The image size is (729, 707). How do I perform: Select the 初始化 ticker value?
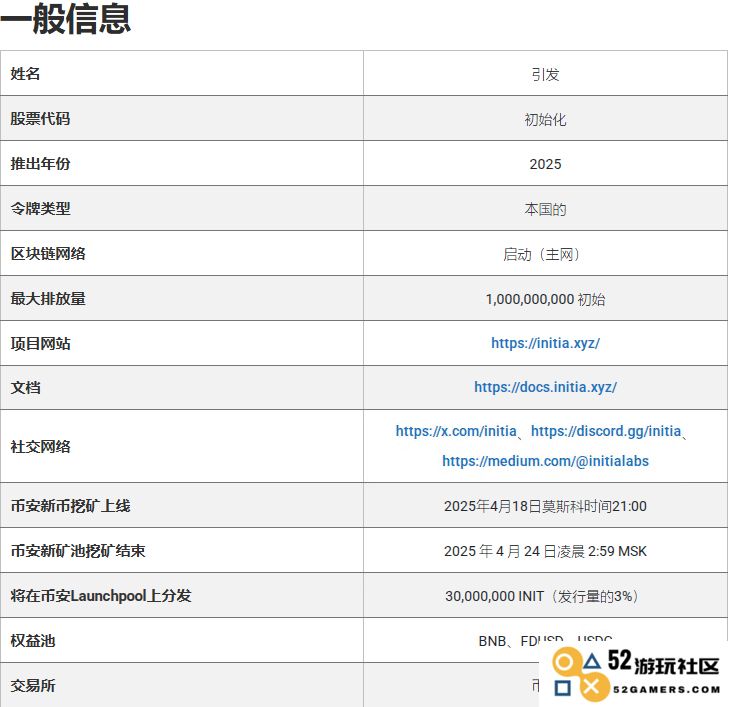point(545,119)
